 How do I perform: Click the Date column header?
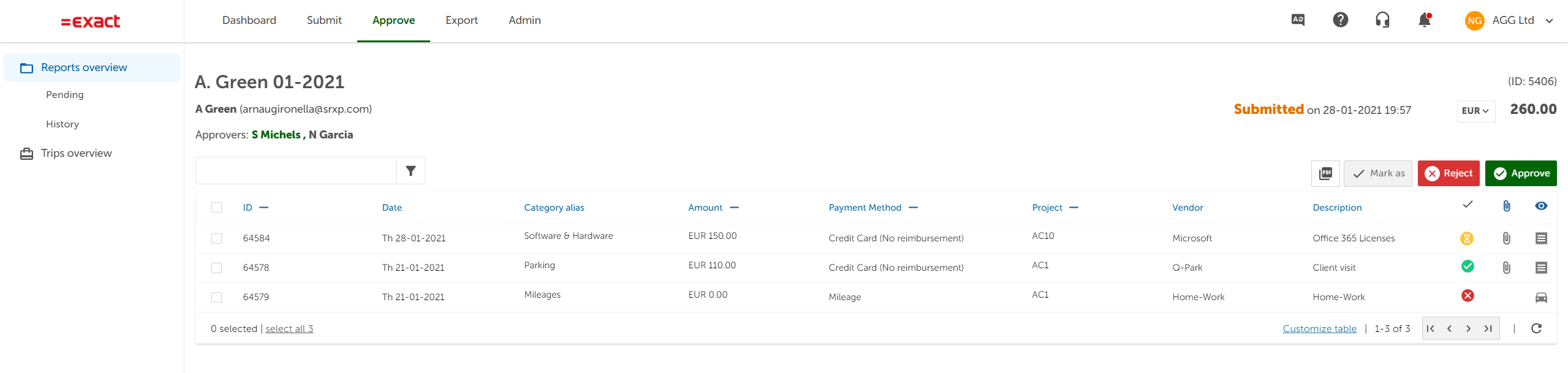(392, 208)
